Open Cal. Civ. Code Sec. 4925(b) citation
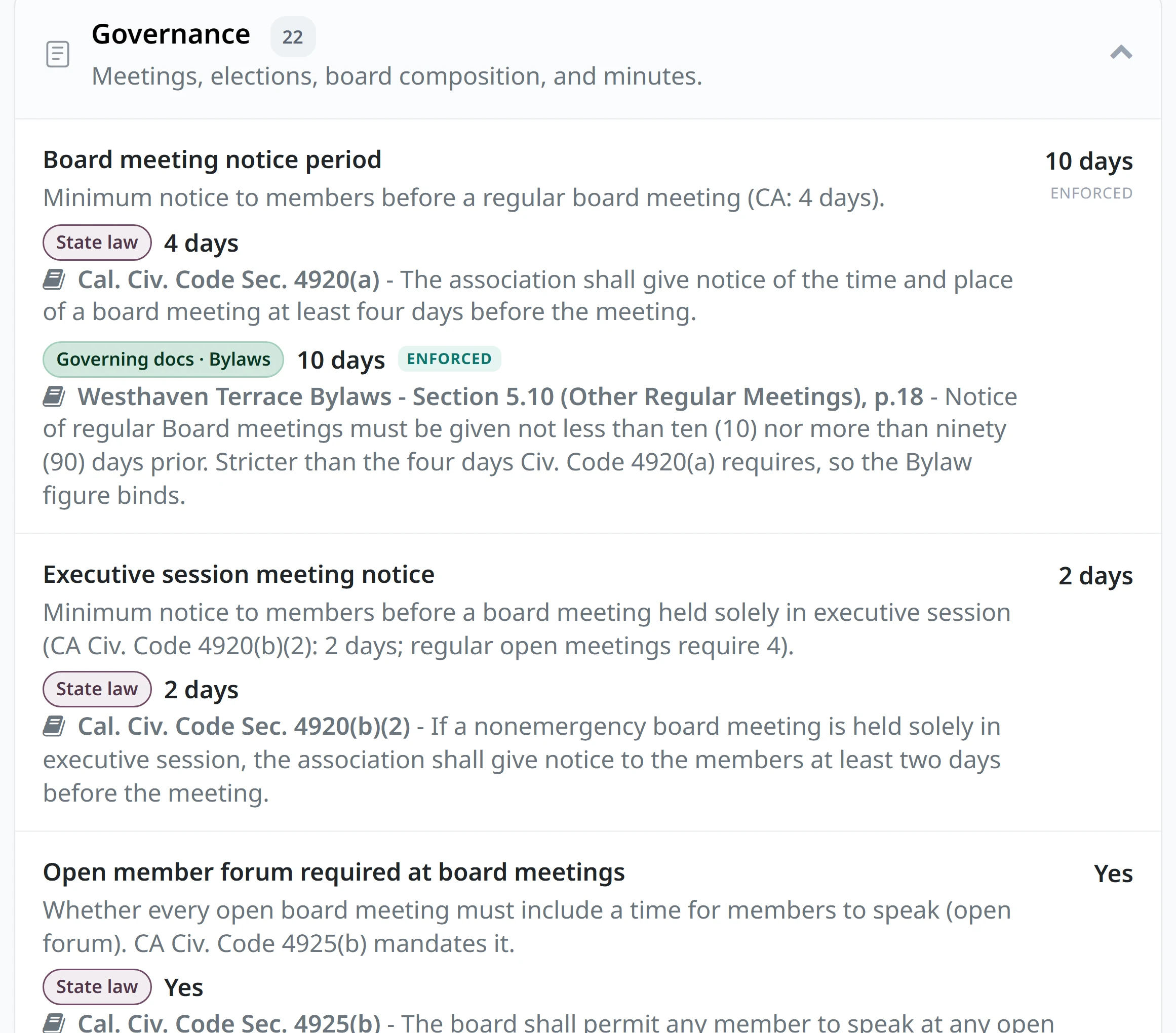The width and height of the screenshot is (1176, 1033). 229,1023
